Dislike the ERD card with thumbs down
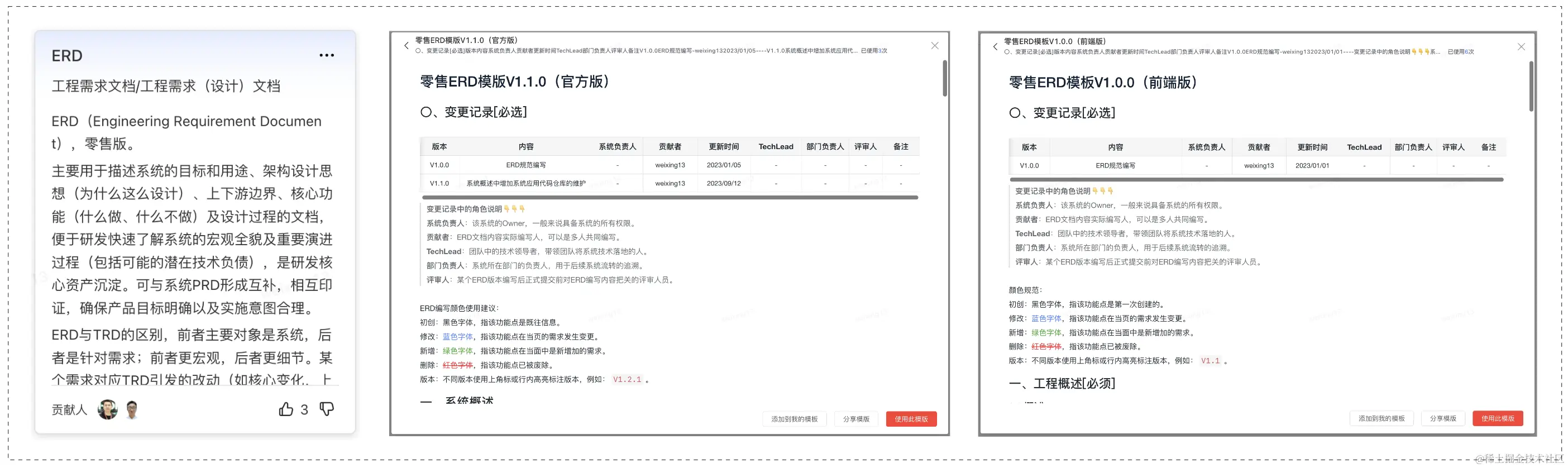Viewport: 1568px width, 468px height. pyautogui.click(x=327, y=409)
